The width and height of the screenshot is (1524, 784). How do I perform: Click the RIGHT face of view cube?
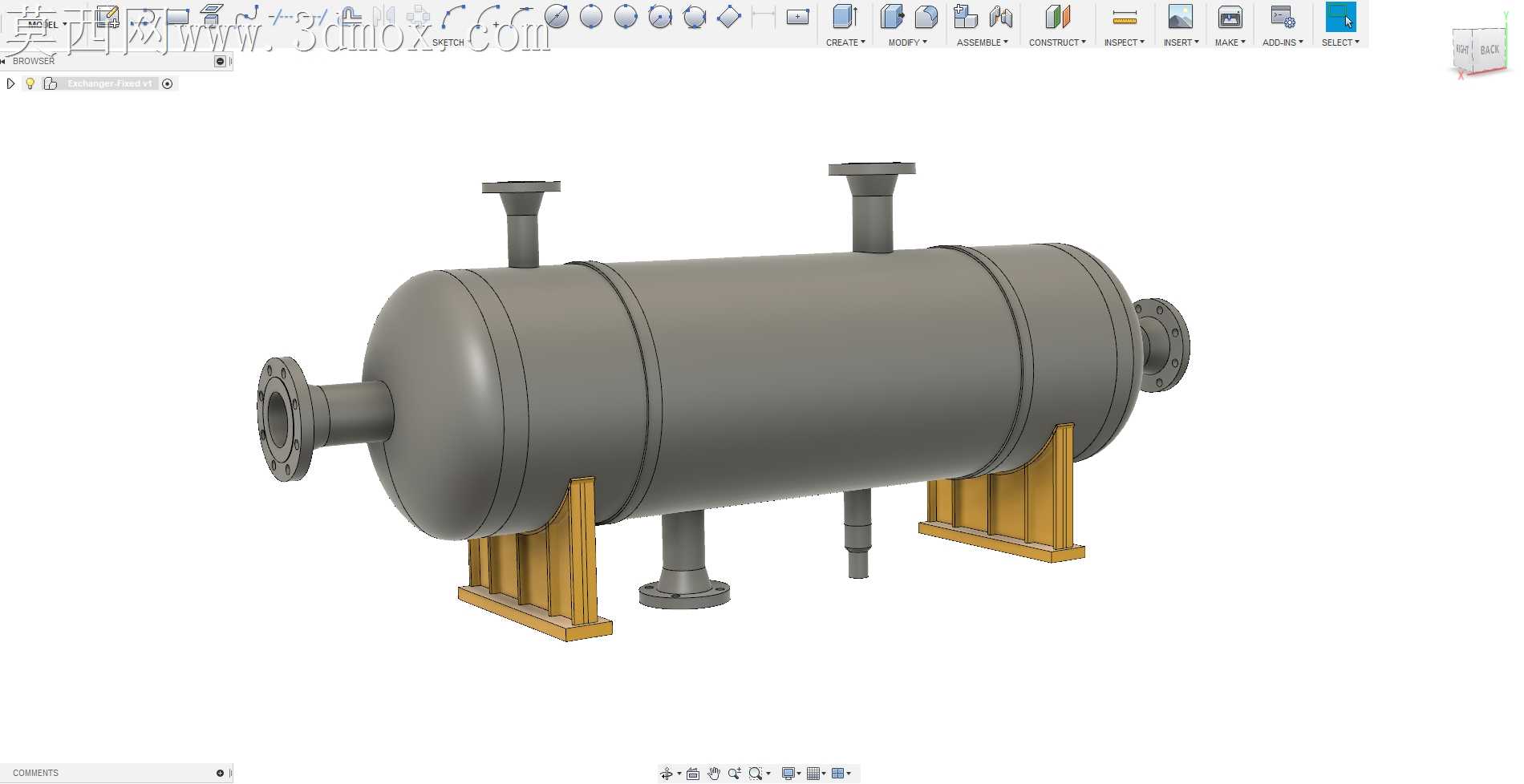(x=1462, y=50)
